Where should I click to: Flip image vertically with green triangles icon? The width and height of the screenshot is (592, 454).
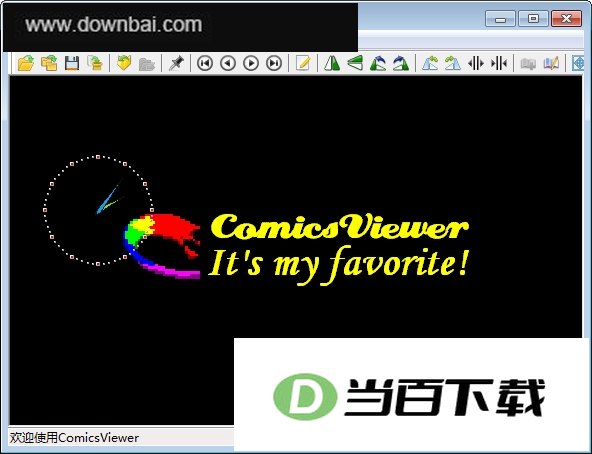[355, 63]
